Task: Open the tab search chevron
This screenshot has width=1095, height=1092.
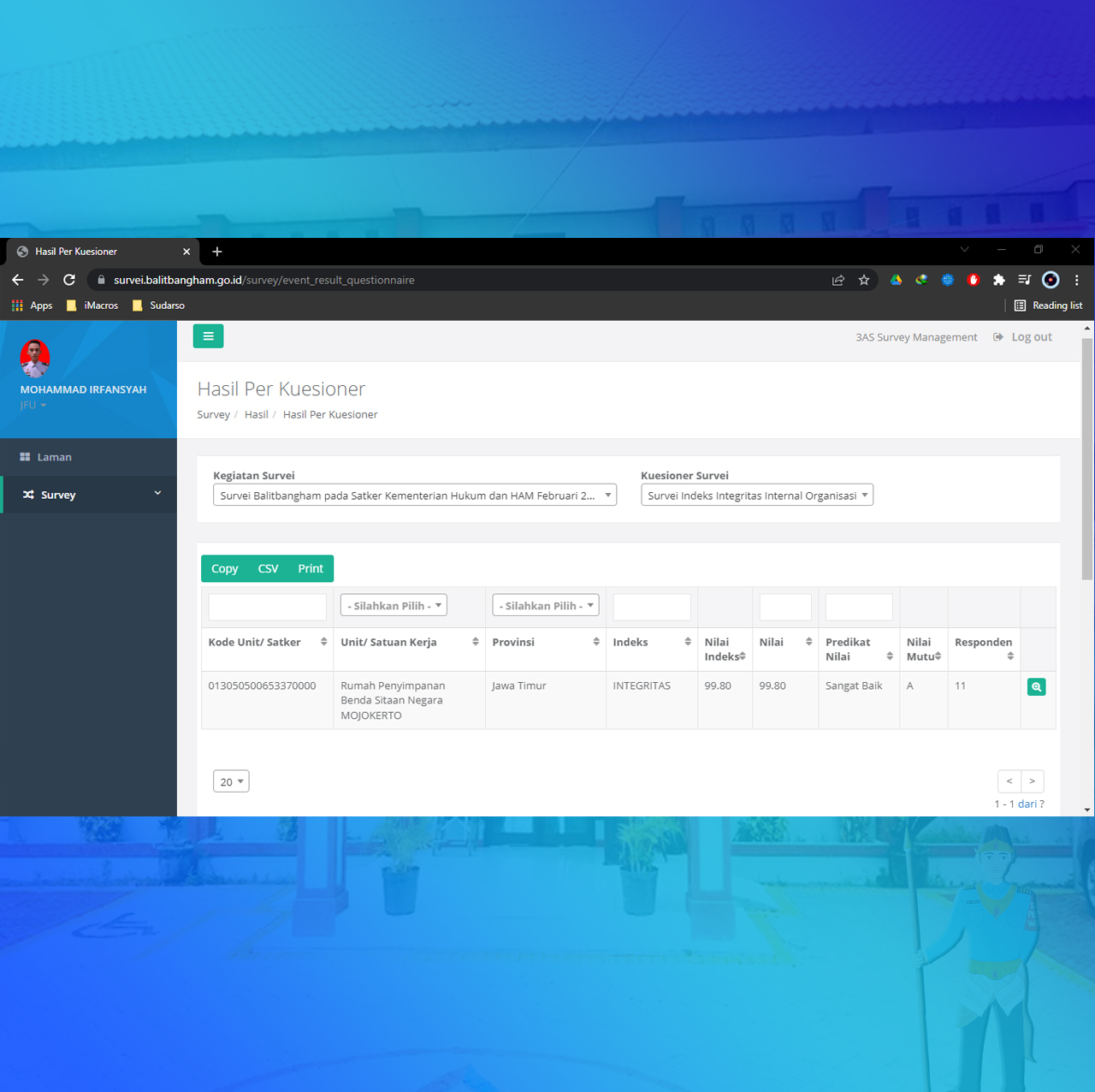Action: pyautogui.click(x=964, y=250)
